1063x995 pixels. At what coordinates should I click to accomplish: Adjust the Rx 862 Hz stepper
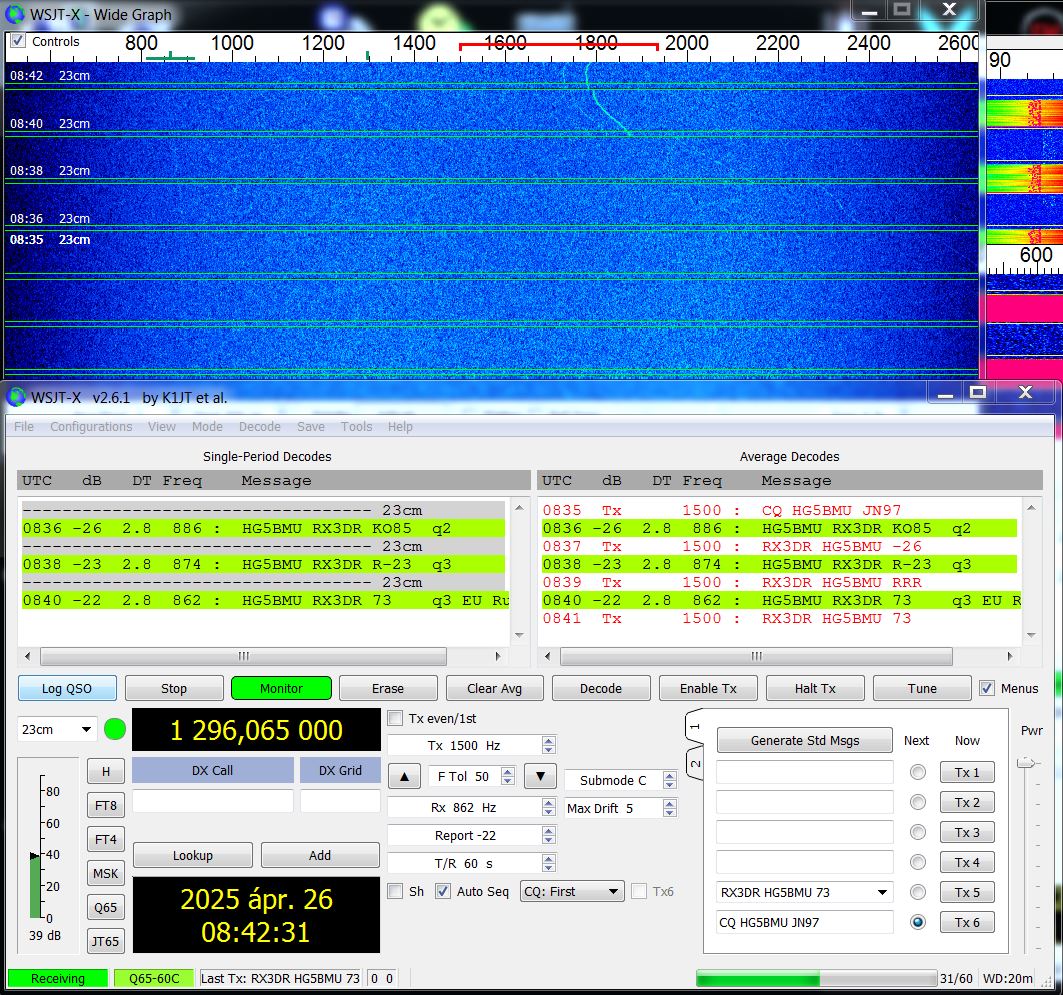(x=549, y=807)
